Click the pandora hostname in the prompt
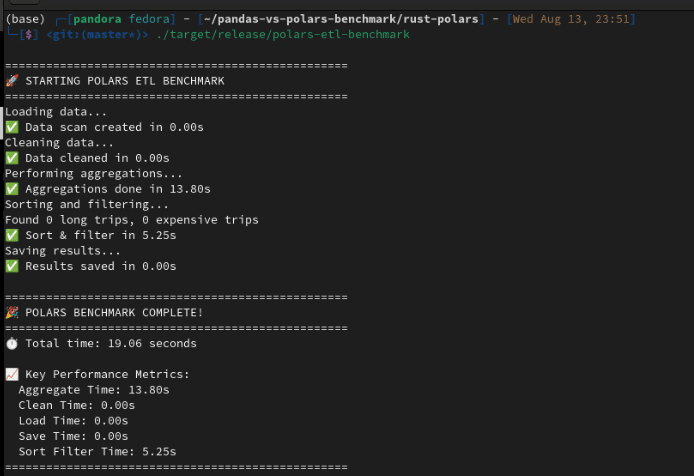694x476 pixels. point(97,19)
